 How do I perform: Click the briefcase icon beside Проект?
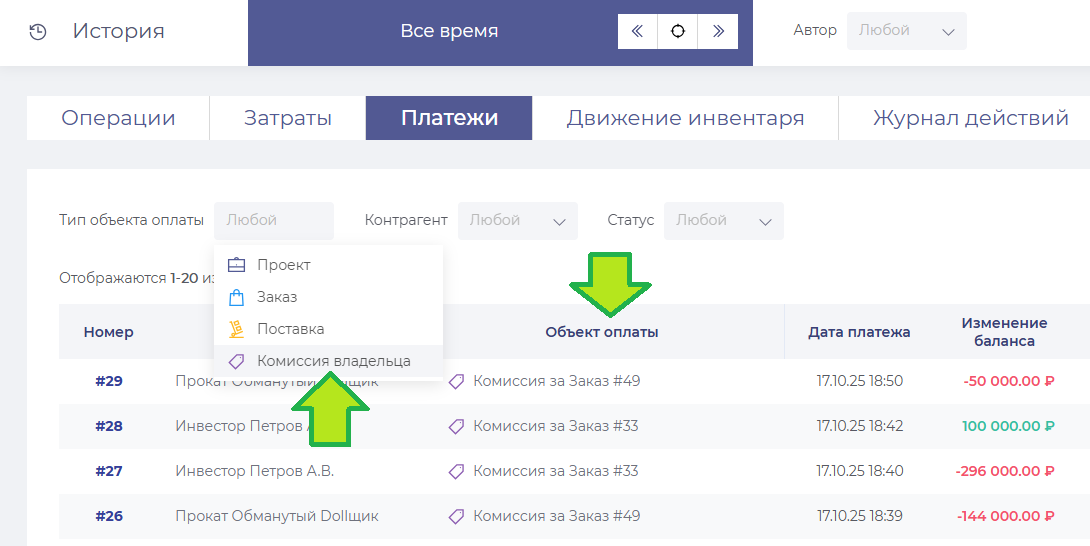pyautogui.click(x=236, y=265)
